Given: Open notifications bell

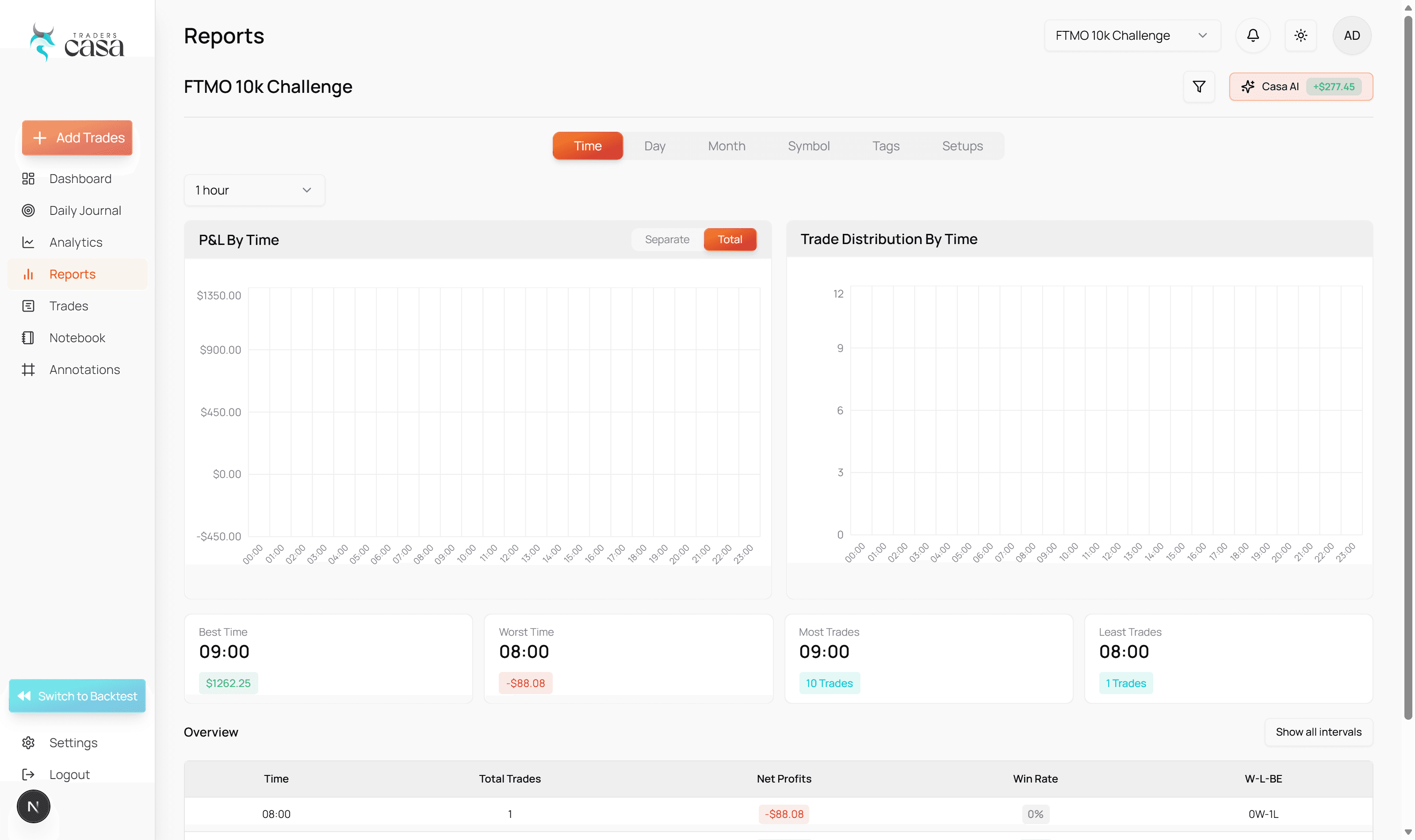Looking at the screenshot, I should click(1253, 35).
